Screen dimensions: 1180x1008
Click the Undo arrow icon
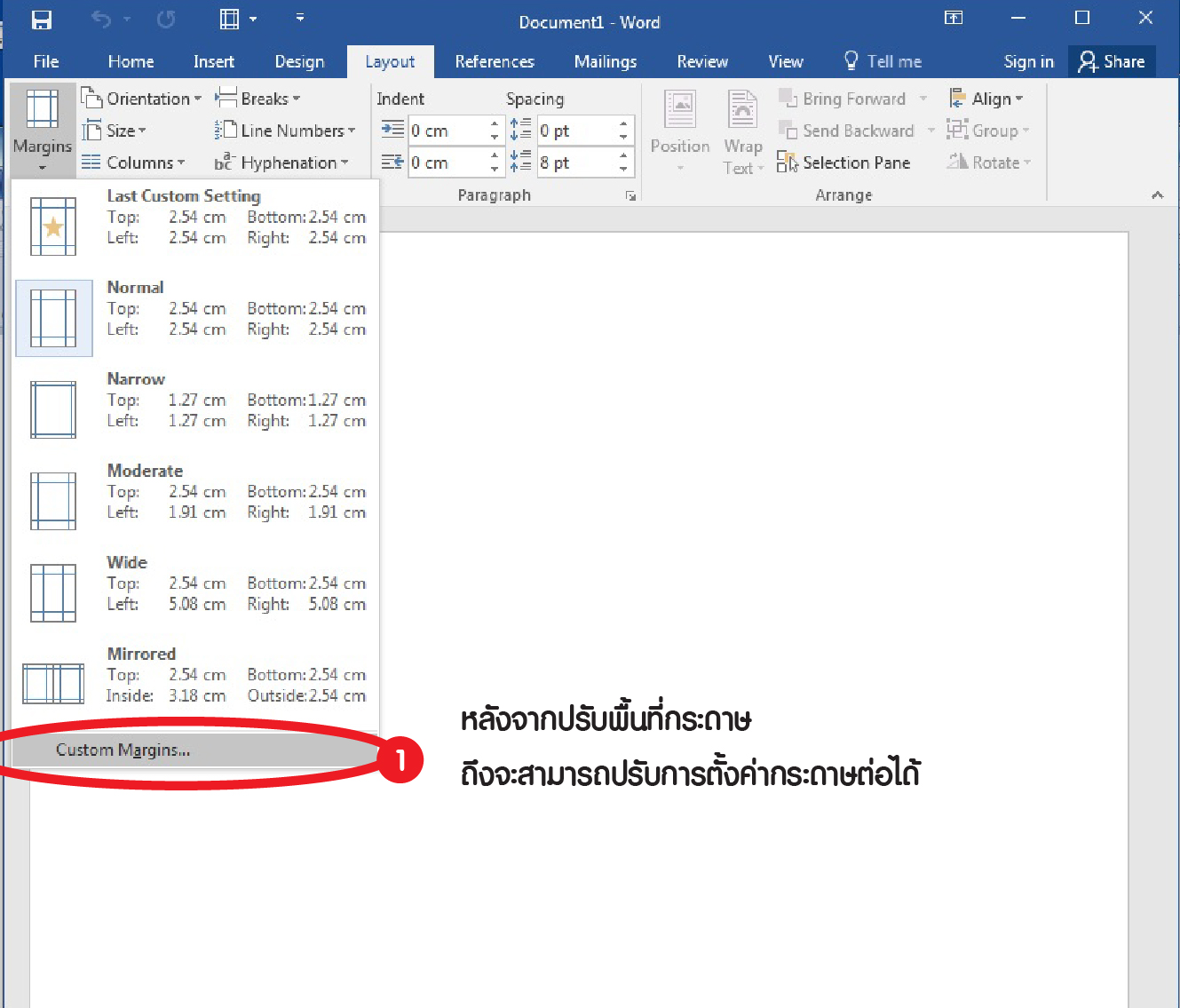click(x=101, y=20)
